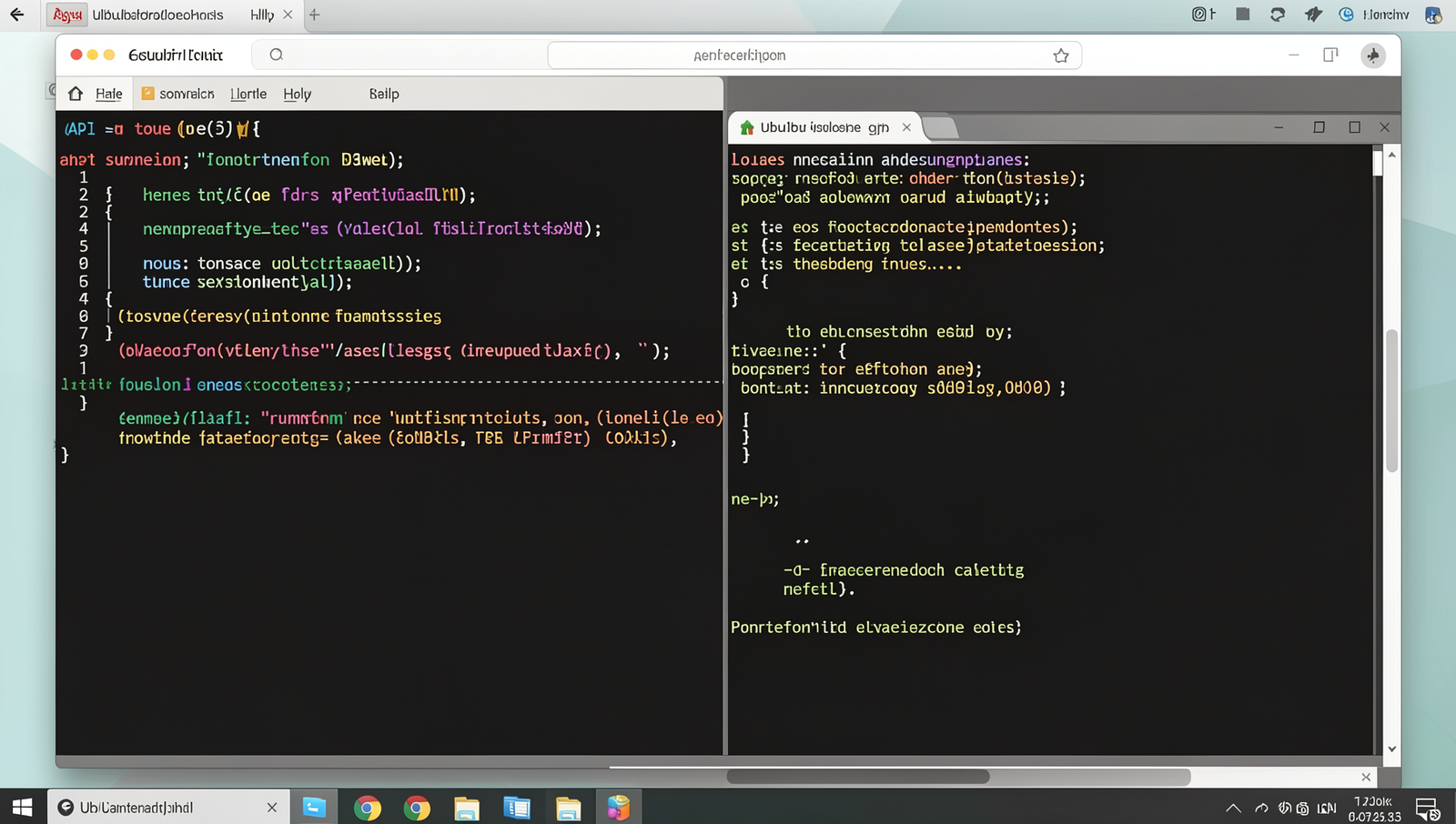Click the Home icon in the menu bar

coord(76,94)
